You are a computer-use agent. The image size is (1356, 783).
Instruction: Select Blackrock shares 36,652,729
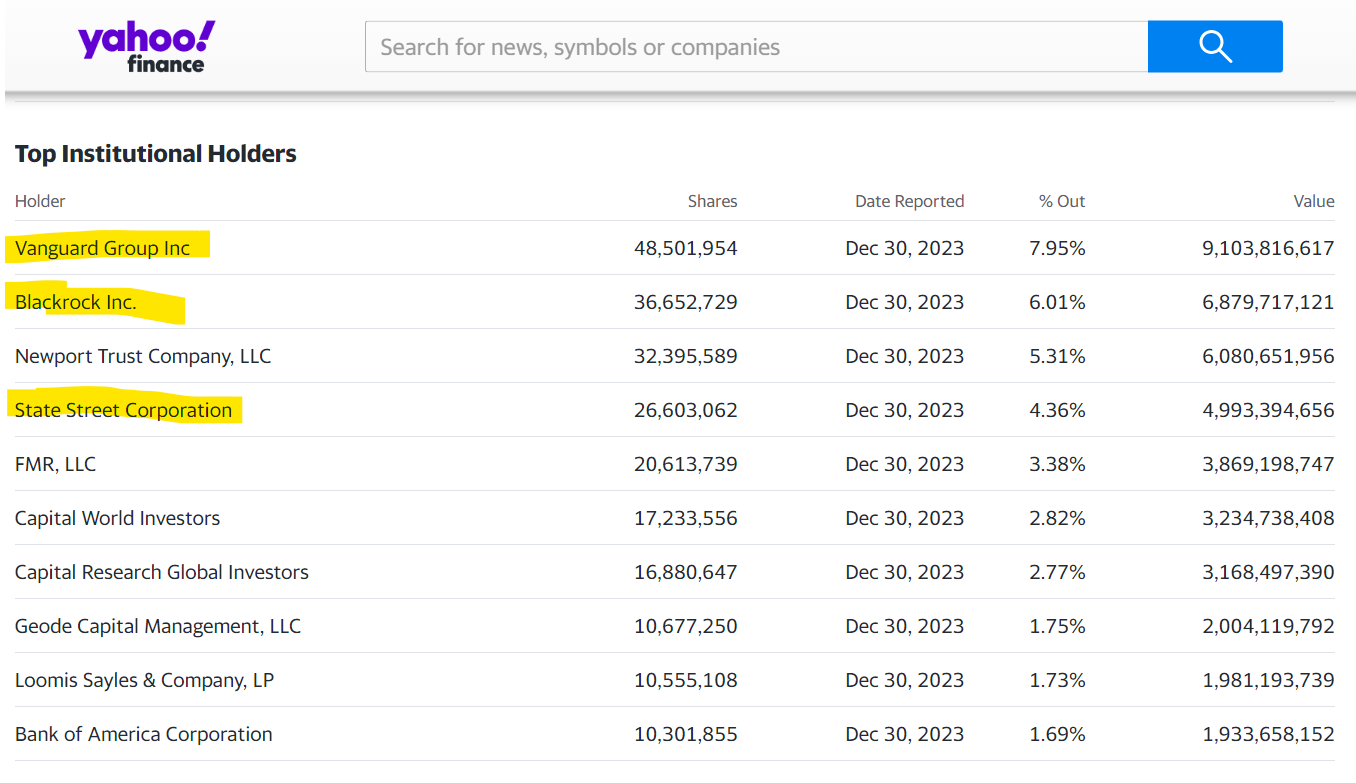click(686, 302)
